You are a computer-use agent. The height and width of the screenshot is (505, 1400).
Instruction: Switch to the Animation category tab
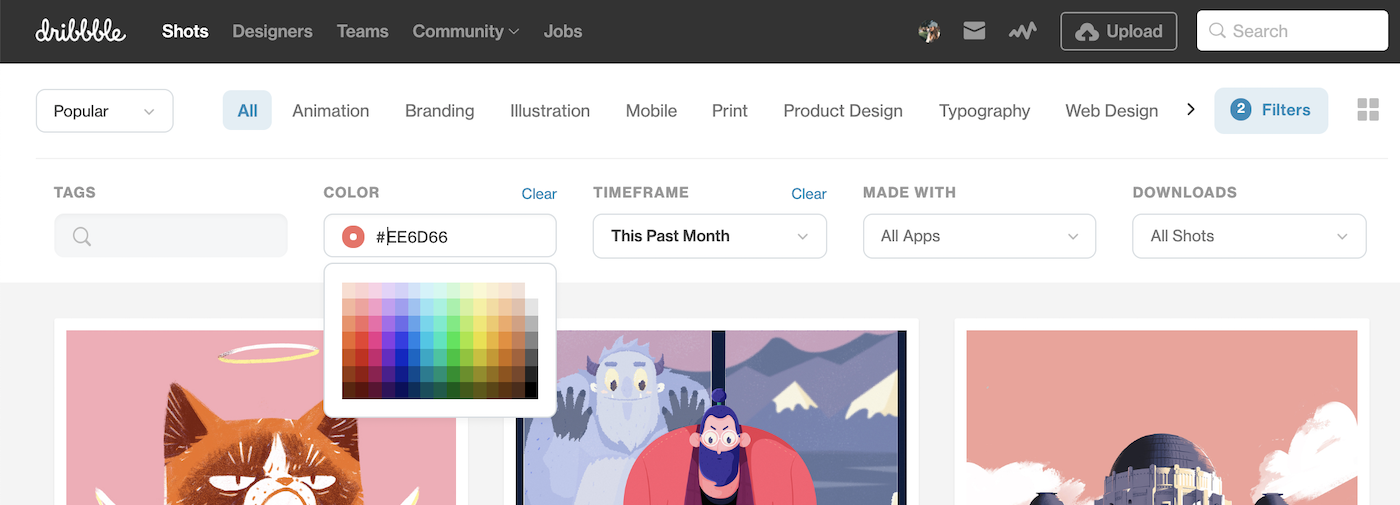[x=330, y=111]
